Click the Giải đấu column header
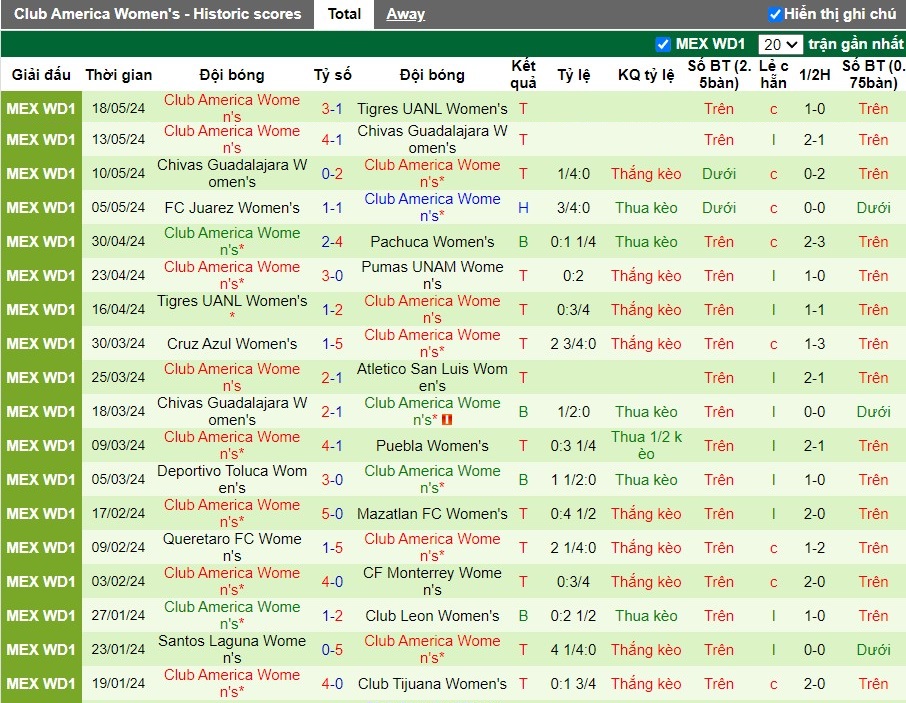 point(41,75)
